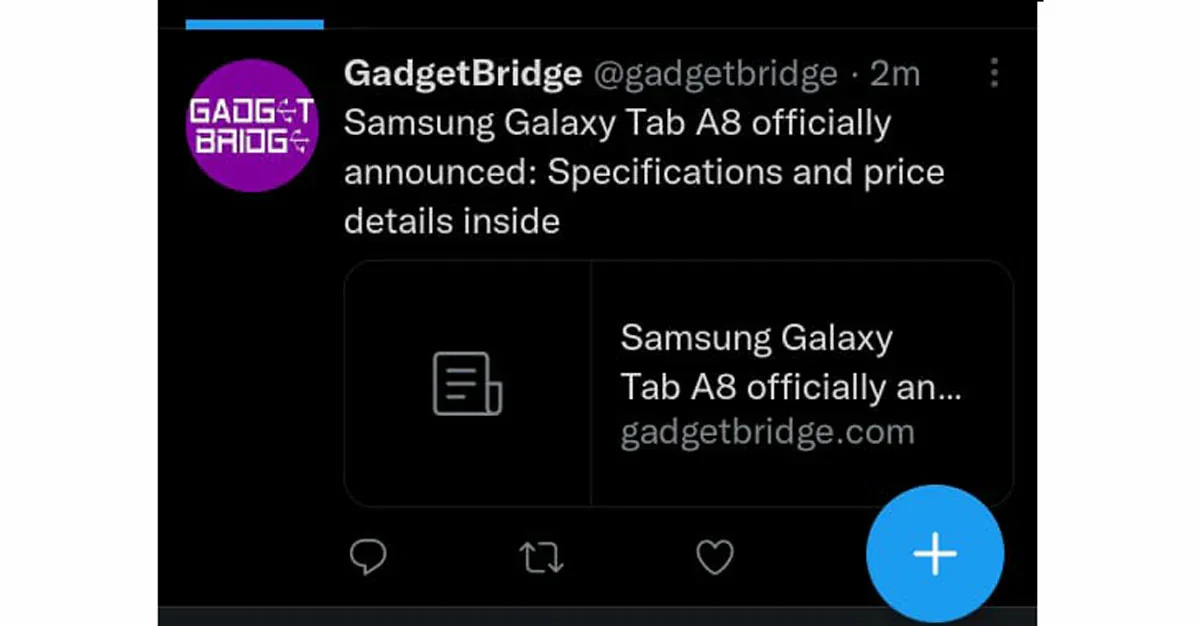Viewport: 1200px width, 626px height.
Task: Click the article document icon in link card
Action: point(467,383)
